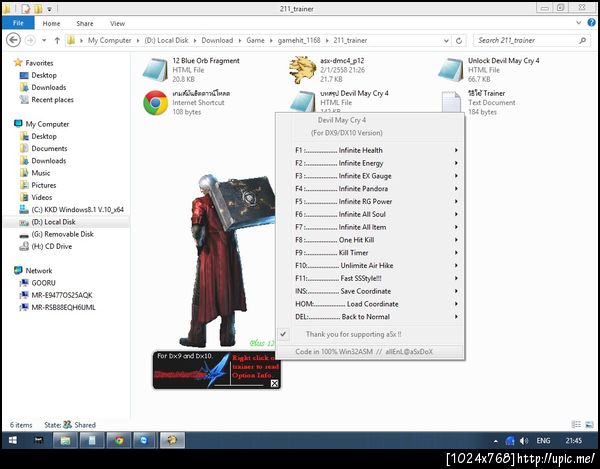Select Music under My Computer
The width and height of the screenshot is (600, 469).
click(35, 173)
